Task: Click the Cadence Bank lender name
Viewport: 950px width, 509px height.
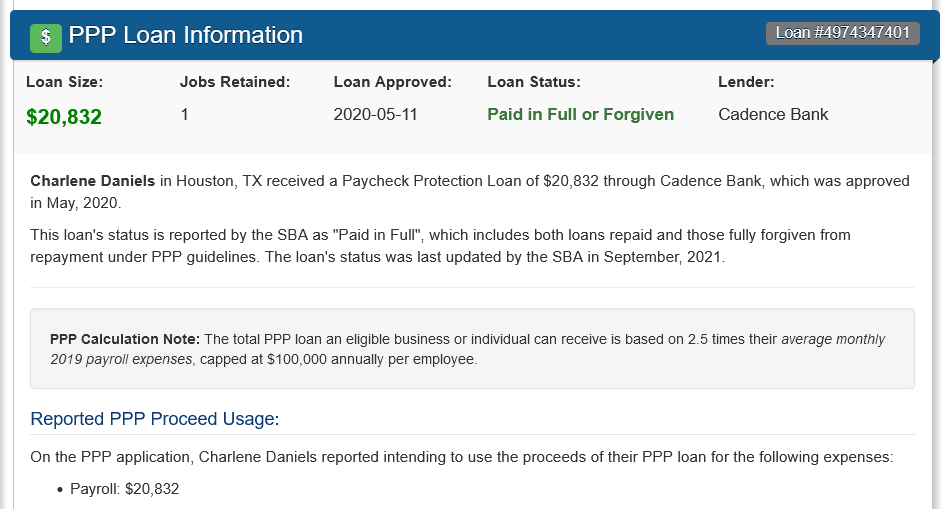Action: 773,115
